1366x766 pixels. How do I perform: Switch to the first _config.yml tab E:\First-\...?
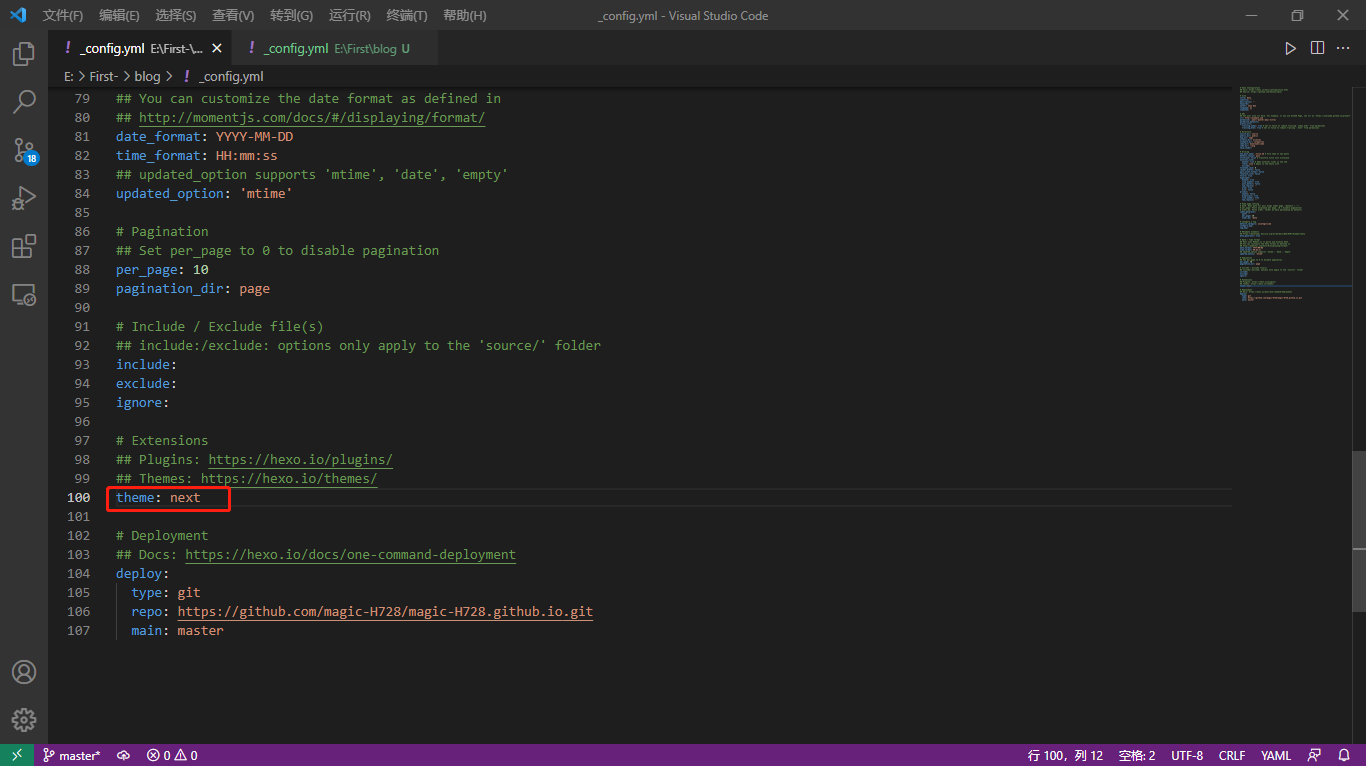[x=140, y=48]
